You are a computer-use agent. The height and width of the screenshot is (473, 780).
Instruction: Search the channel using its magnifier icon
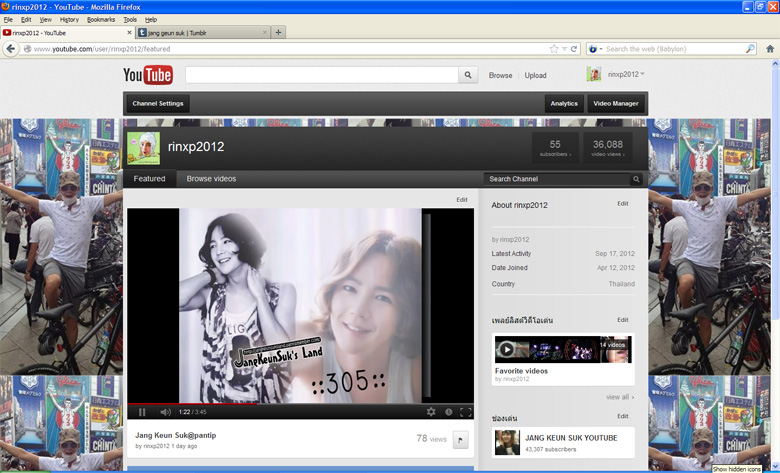pos(636,179)
